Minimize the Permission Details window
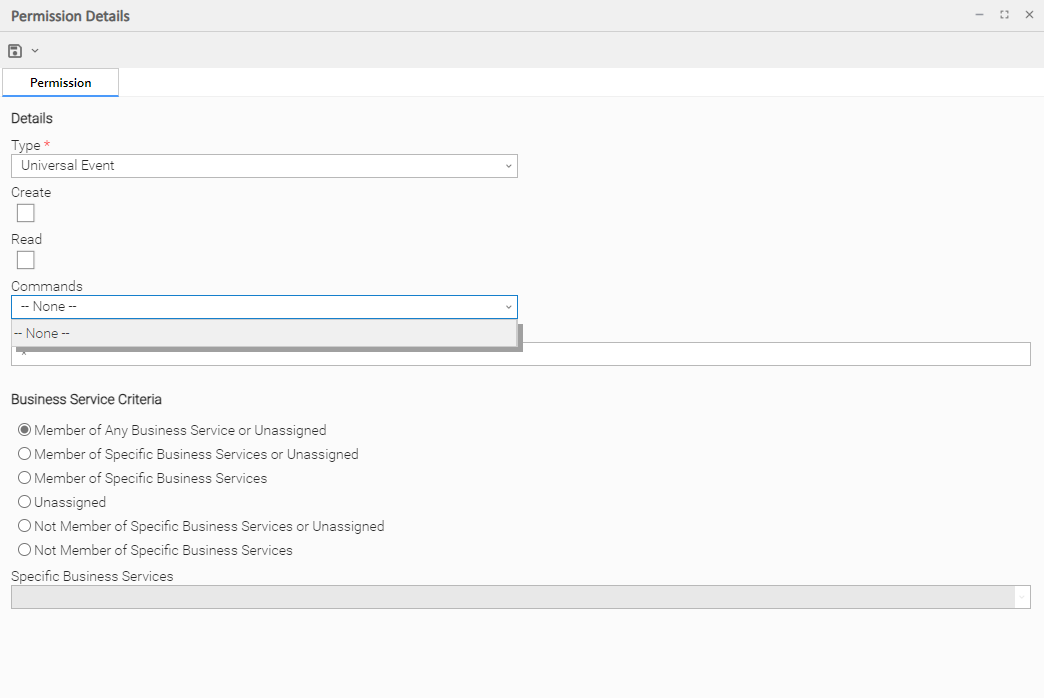The width and height of the screenshot is (1044, 698). click(979, 15)
